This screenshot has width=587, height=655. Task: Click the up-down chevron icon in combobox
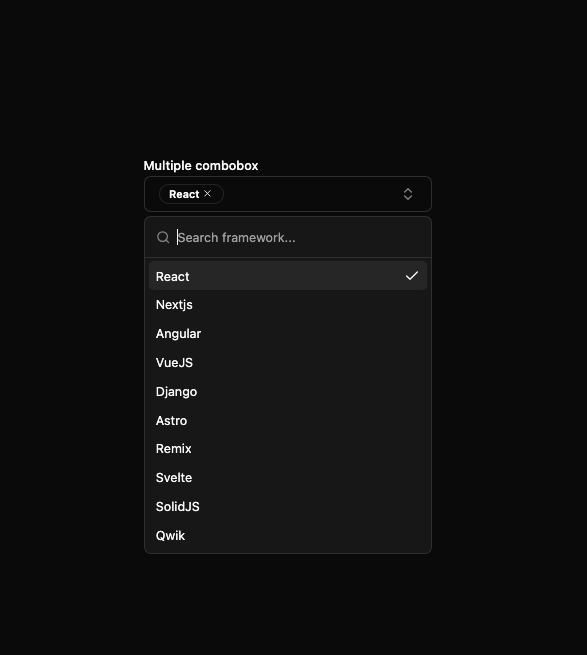point(408,194)
